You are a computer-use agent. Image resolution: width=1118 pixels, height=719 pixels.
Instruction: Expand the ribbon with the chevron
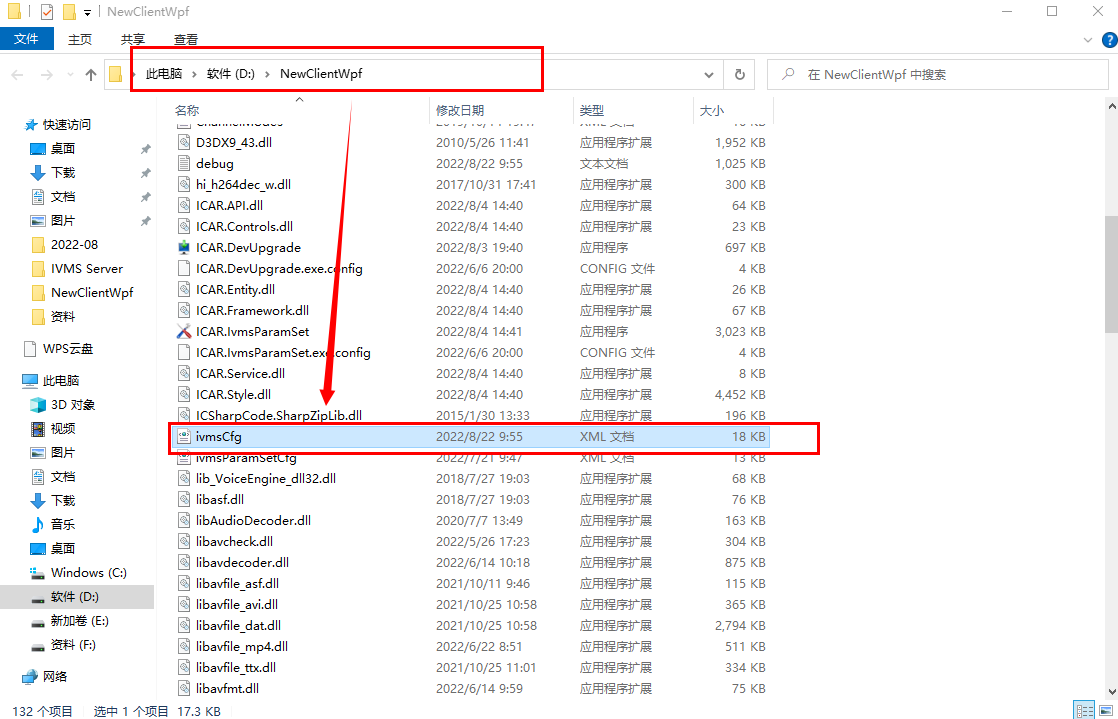click(1089, 39)
